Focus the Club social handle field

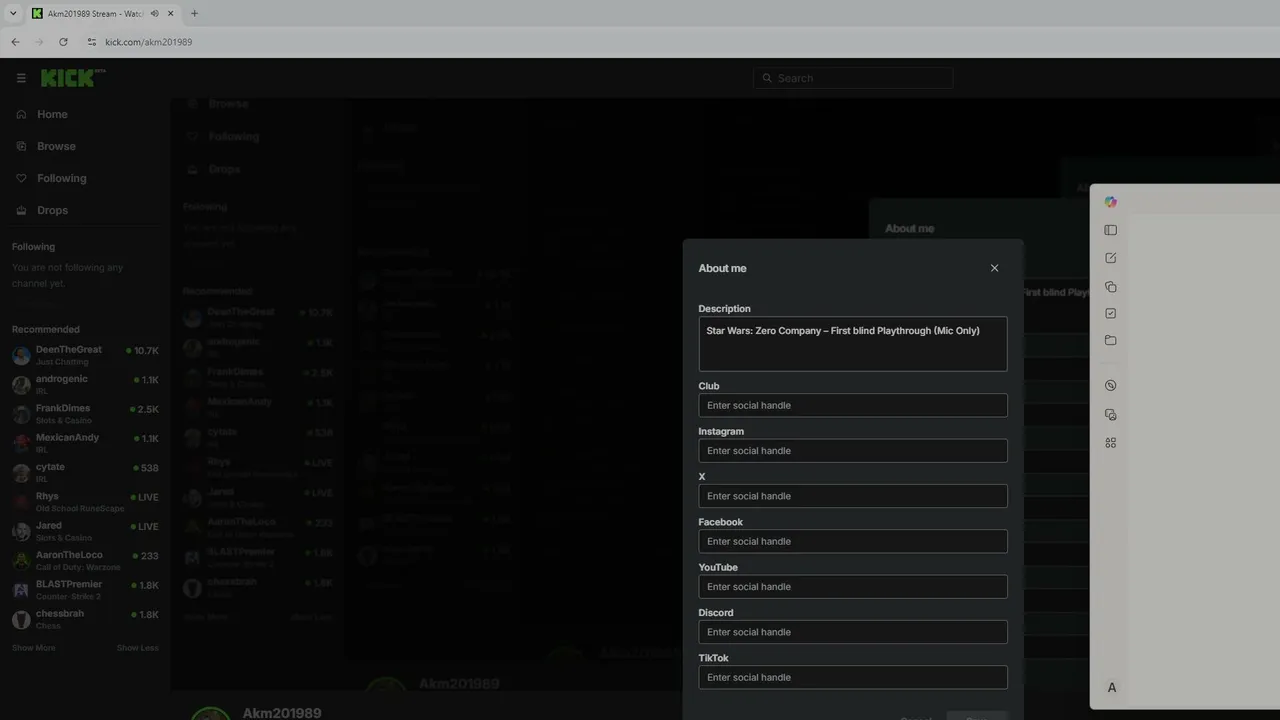tap(853, 405)
